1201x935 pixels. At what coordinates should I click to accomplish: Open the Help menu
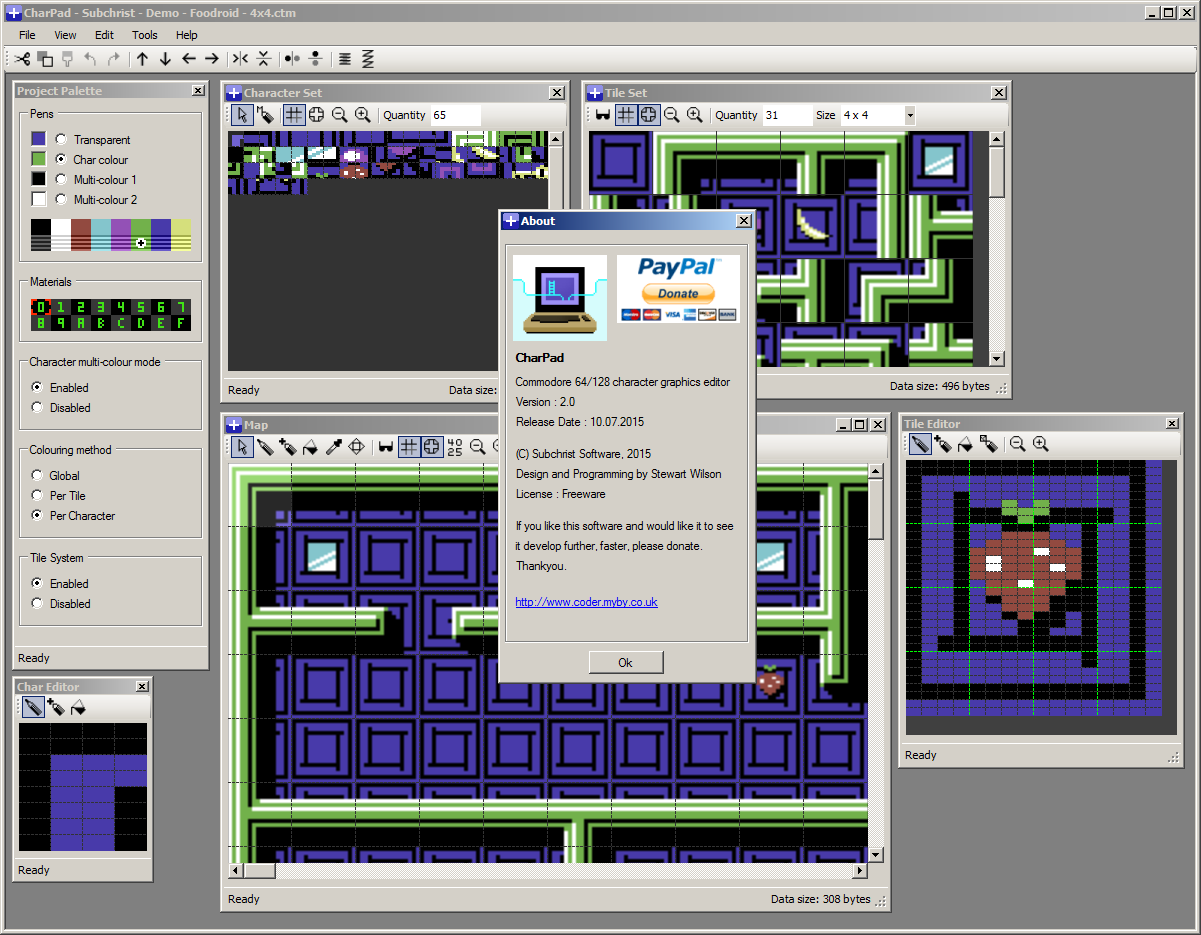coord(187,35)
